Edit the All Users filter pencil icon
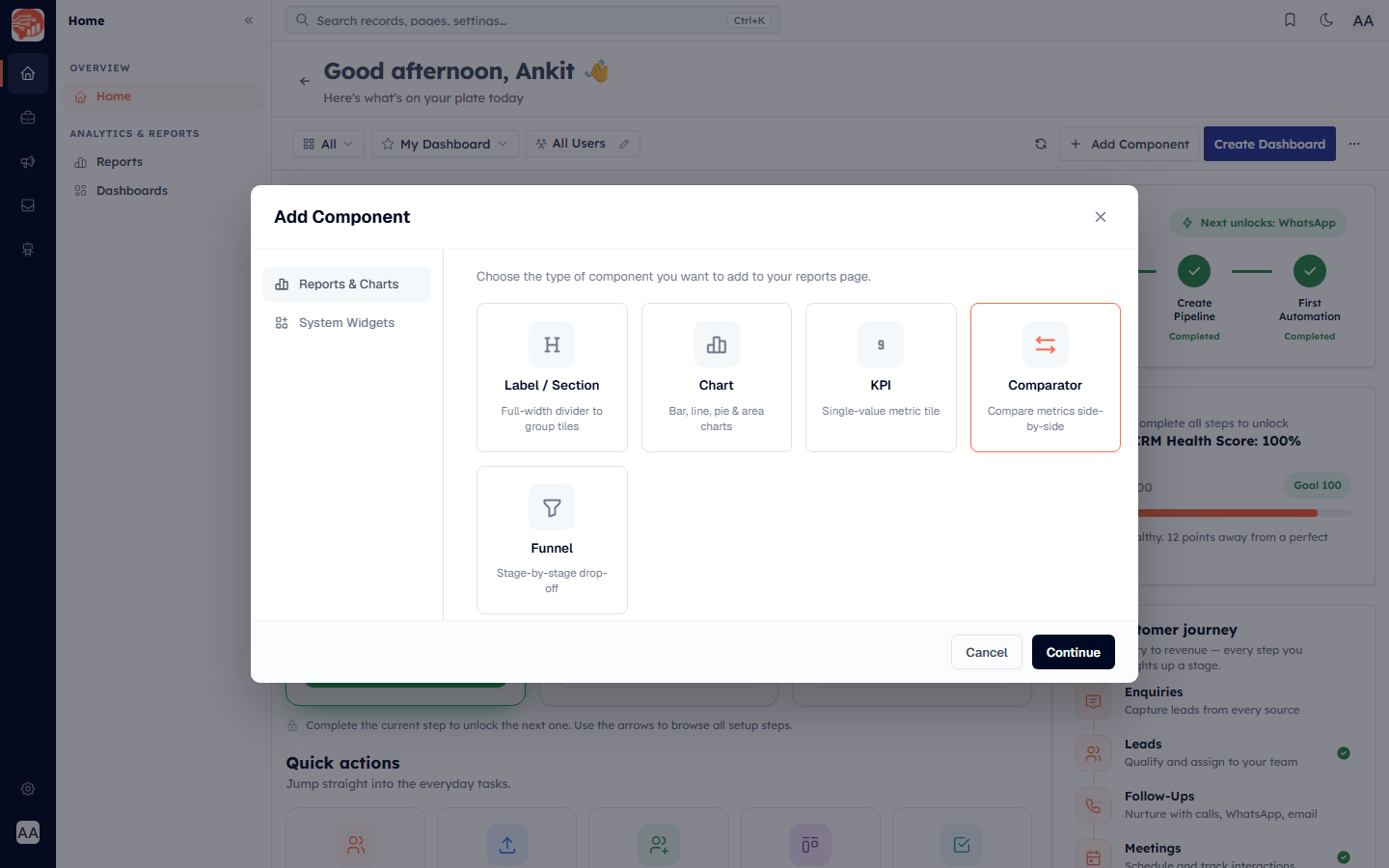 [624, 144]
